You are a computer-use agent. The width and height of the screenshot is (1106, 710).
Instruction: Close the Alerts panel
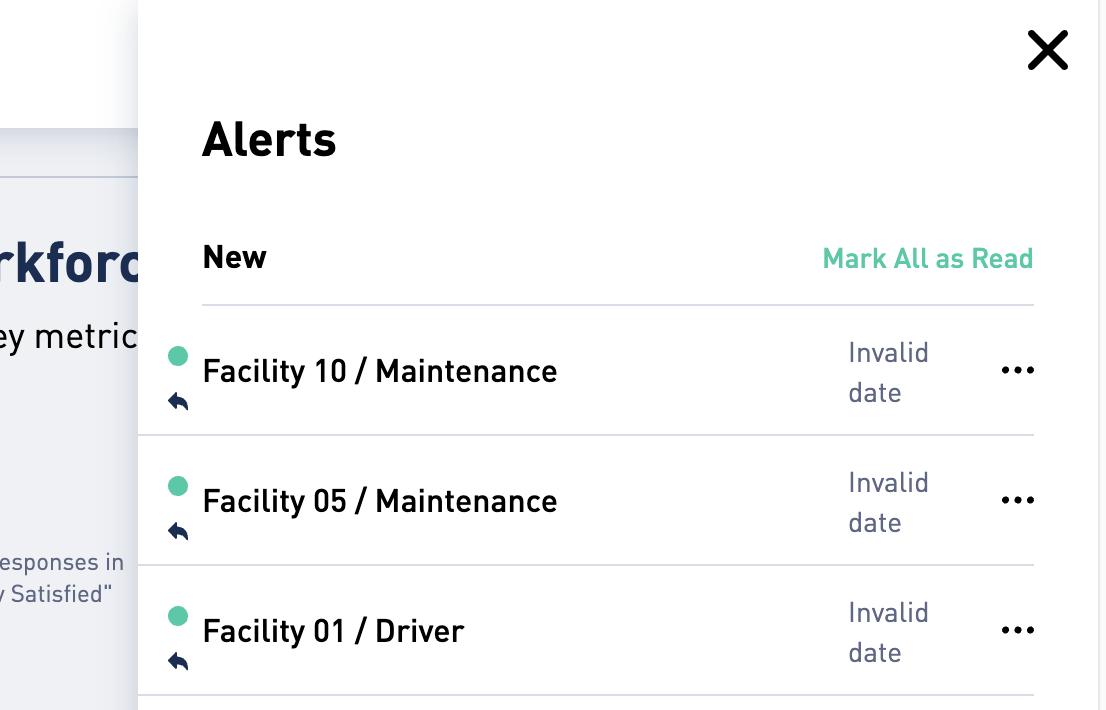point(1047,50)
